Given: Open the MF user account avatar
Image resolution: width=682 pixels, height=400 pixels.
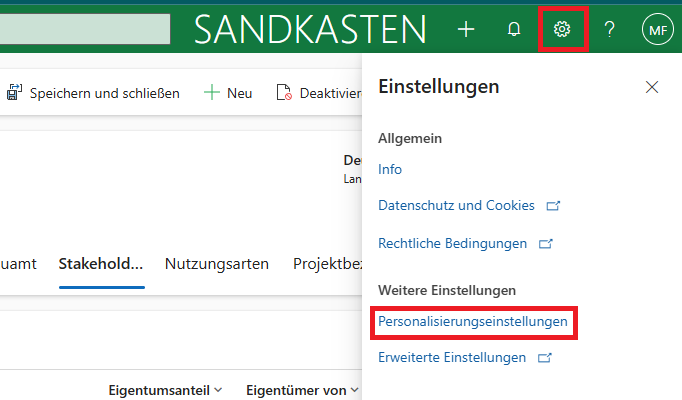Looking at the screenshot, I should [x=657, y=30].
